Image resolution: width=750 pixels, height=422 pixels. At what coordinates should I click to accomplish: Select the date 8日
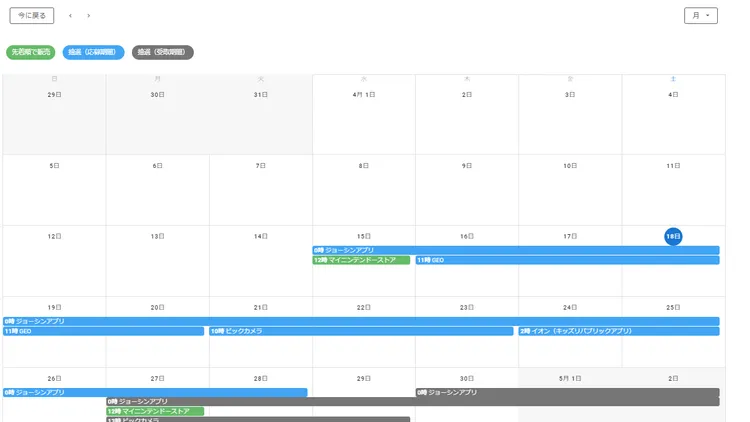pos(364,166)
